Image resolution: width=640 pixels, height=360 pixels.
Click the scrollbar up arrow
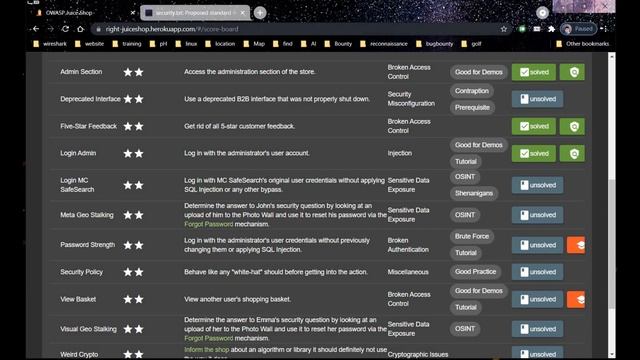click(611, 57)
